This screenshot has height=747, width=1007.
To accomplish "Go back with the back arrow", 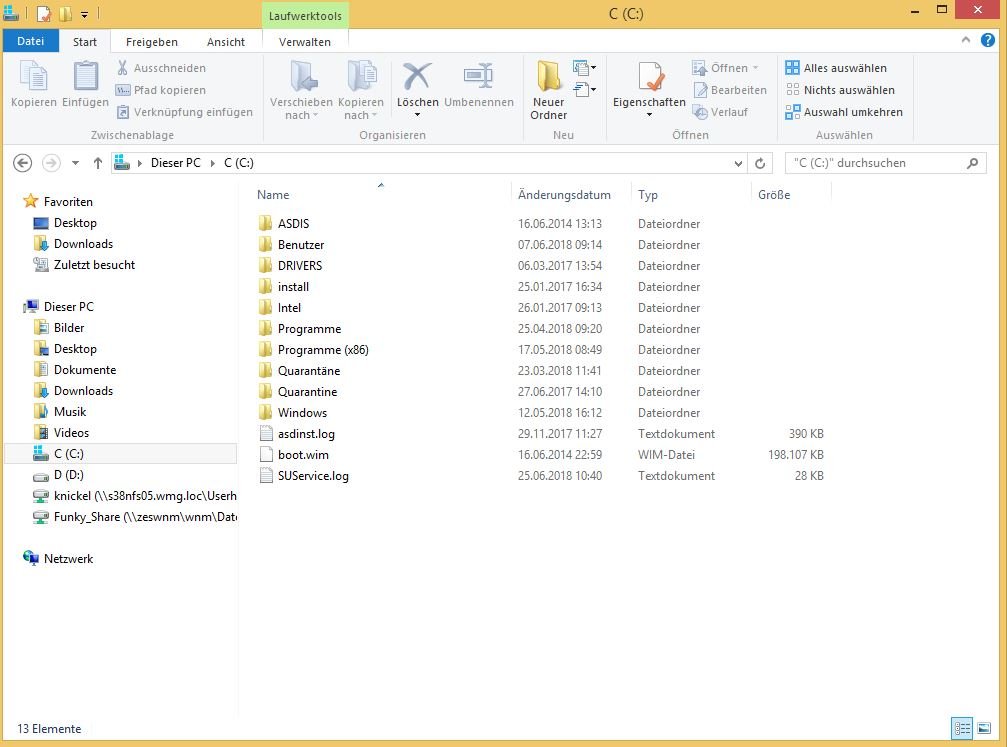I will tap(22, 163).
